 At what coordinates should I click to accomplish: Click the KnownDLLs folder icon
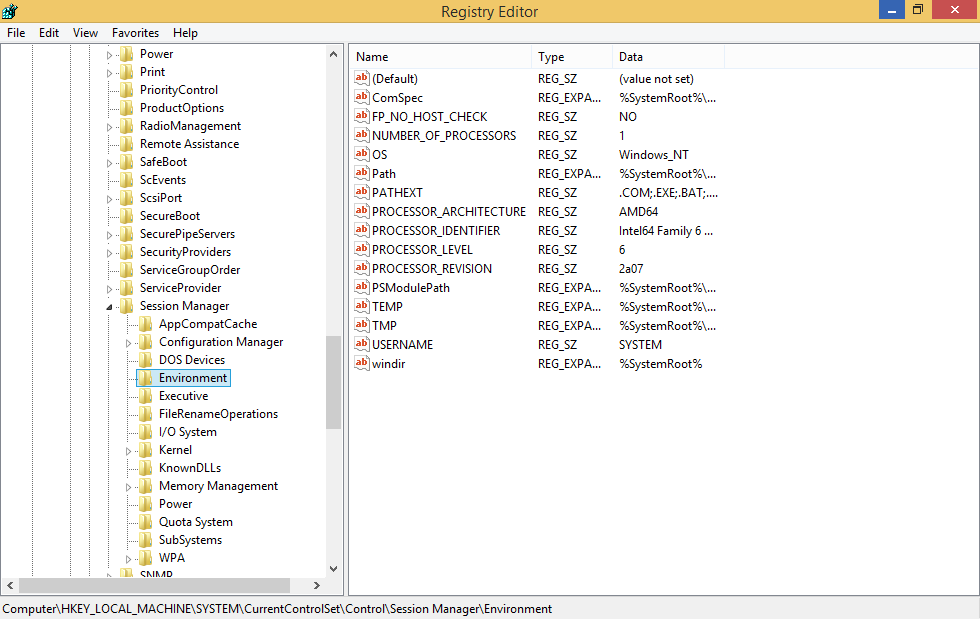[145, 467]
